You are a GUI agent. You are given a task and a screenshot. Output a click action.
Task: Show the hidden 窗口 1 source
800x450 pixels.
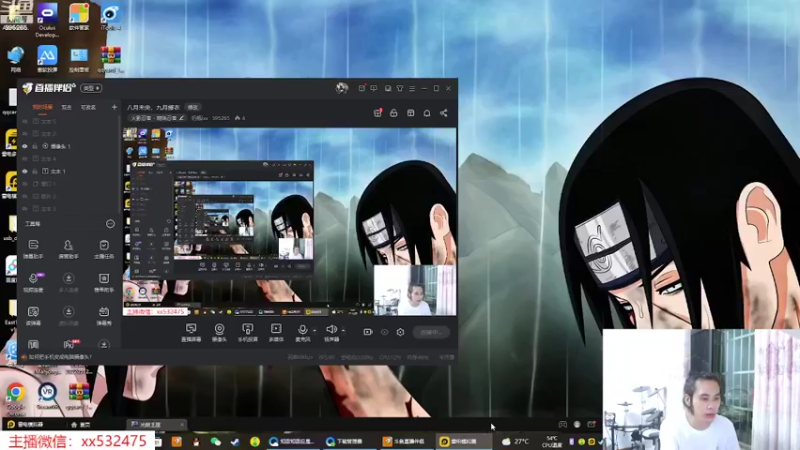tap(24, 184)
